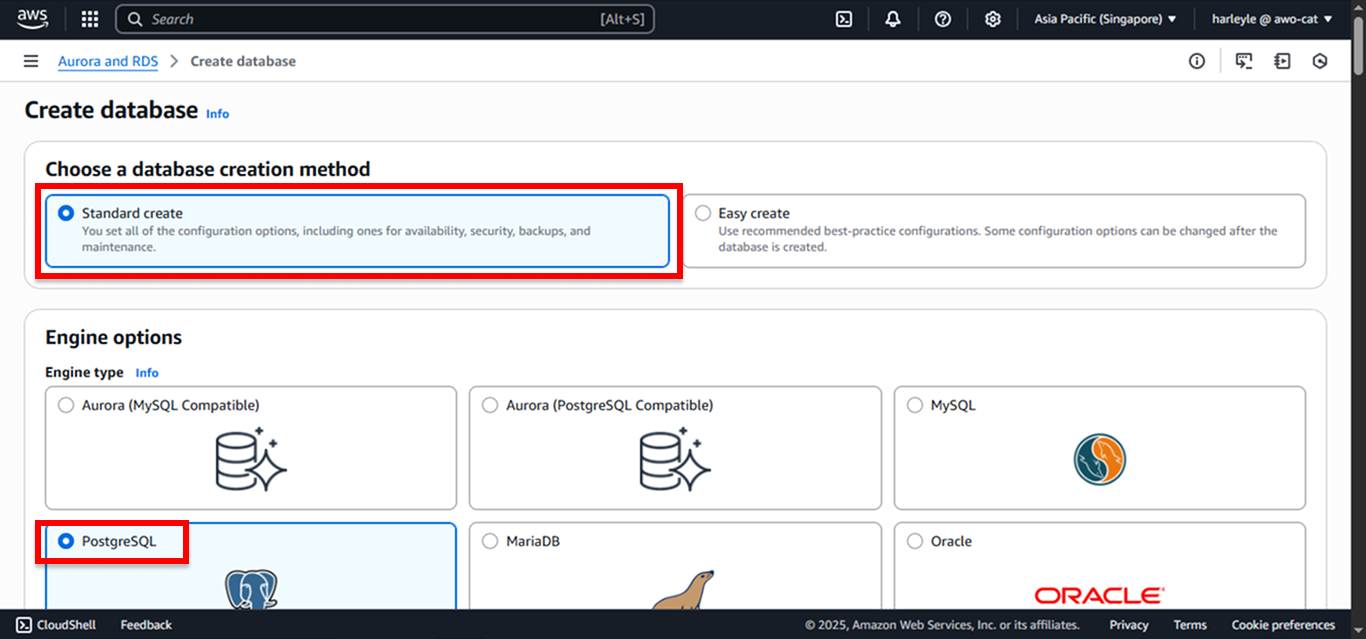The image size is (1366, 639).
Task: Choose MySQL engine radio
Action: point(915,405)
